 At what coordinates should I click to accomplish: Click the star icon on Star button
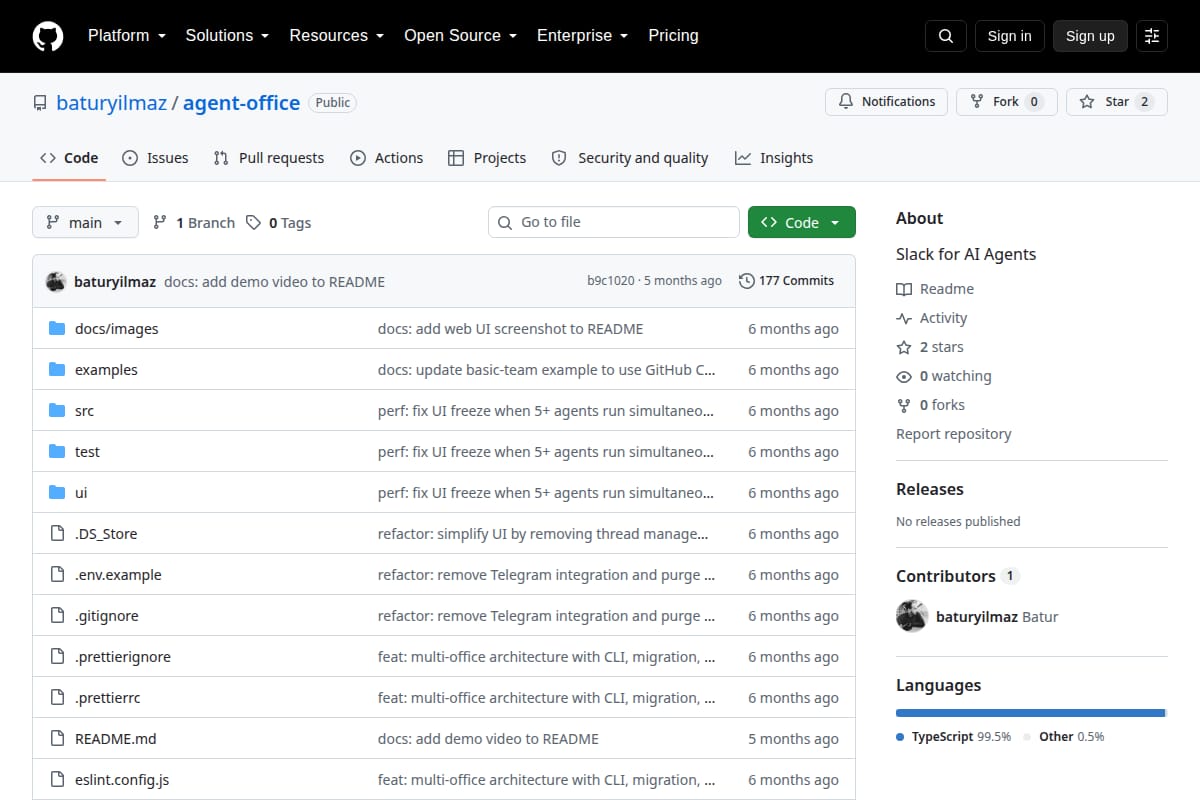point(1087,102)
